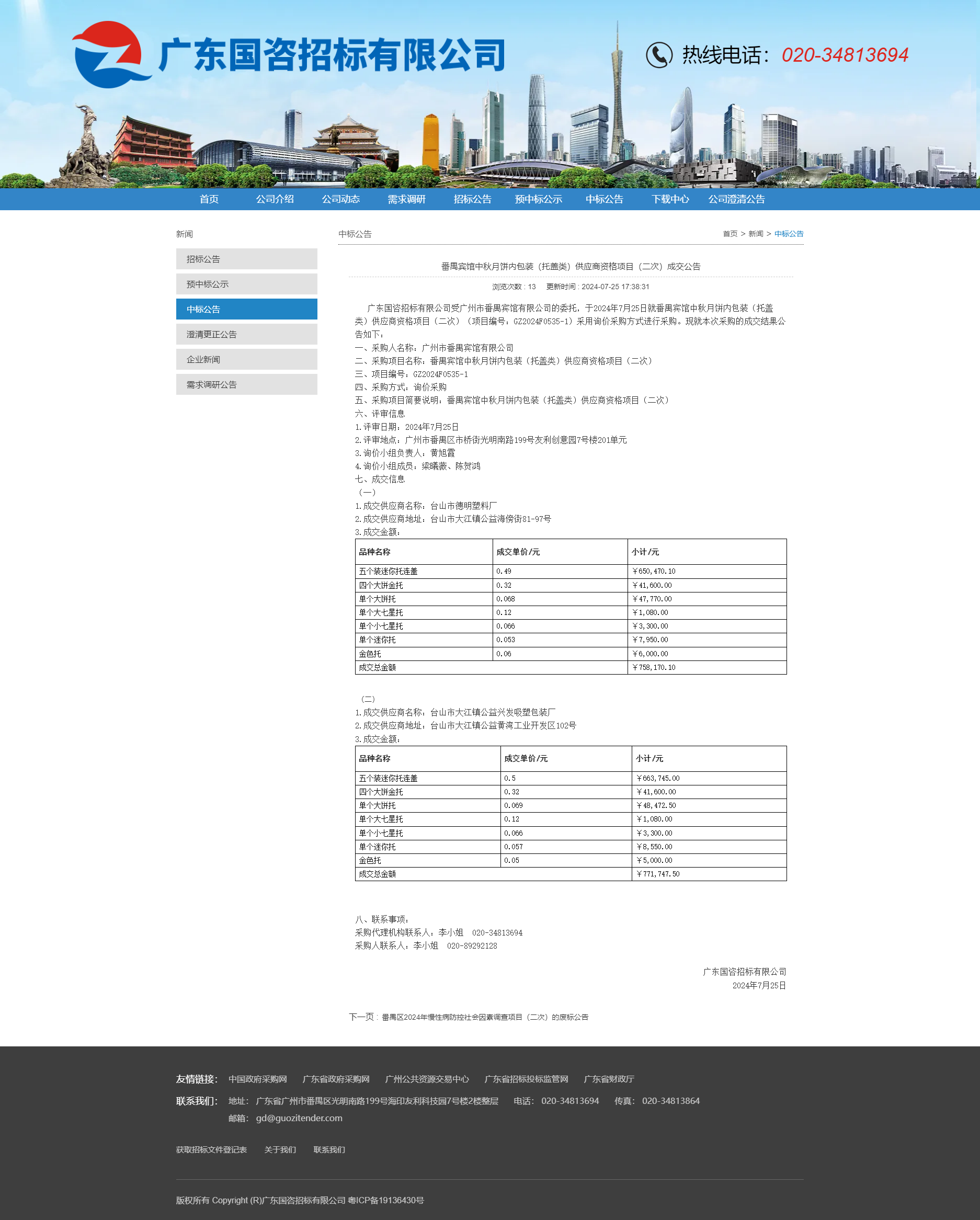Select 预中标公示 in the left sidebar
The width and height of the screenshot is (980, 1220).
pyautogui.click(x=247, y=284)
